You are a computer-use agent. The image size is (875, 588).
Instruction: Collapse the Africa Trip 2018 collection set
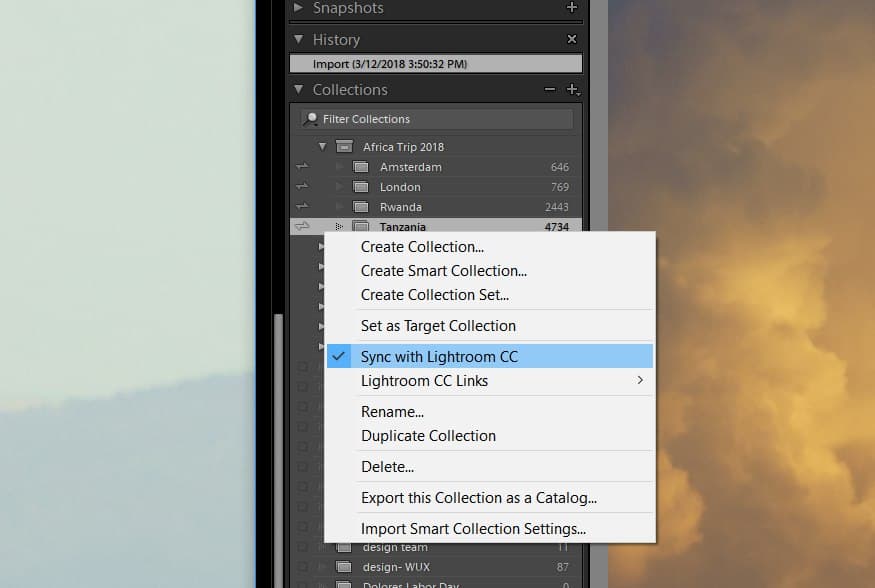pyautogui.click(x=322, y=147)
